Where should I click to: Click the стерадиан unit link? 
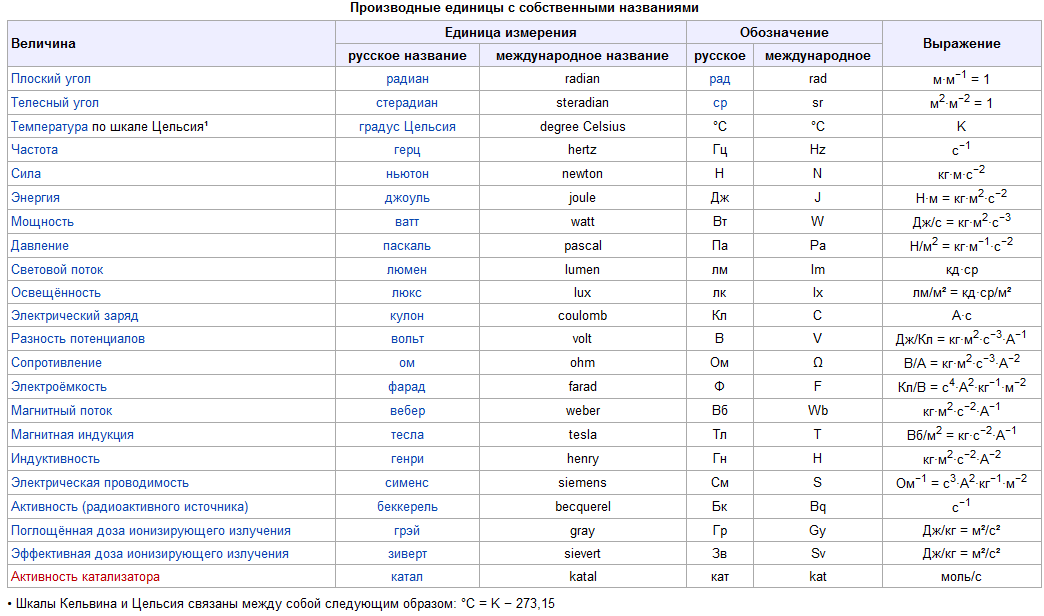point(407,102)
